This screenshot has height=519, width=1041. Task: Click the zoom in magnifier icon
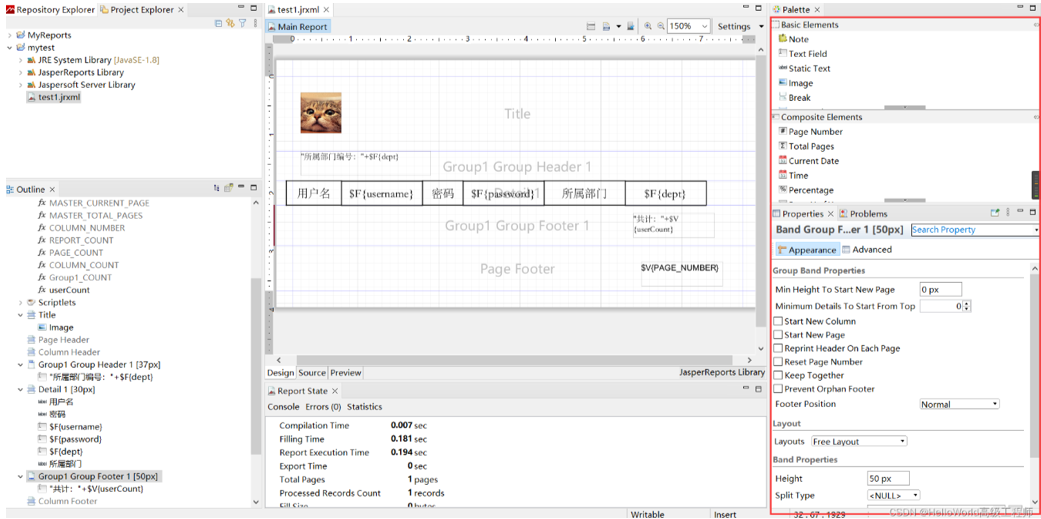point(648,27)
